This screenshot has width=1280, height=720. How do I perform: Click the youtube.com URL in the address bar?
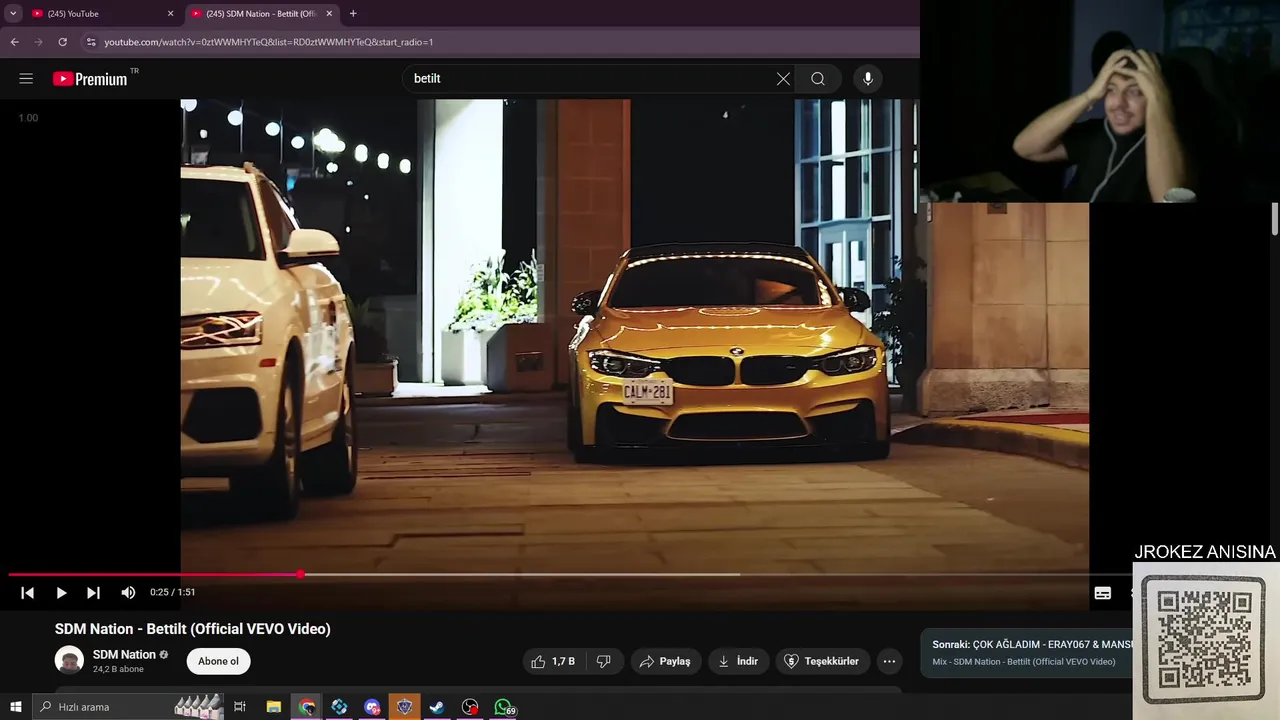pos(268,42)
